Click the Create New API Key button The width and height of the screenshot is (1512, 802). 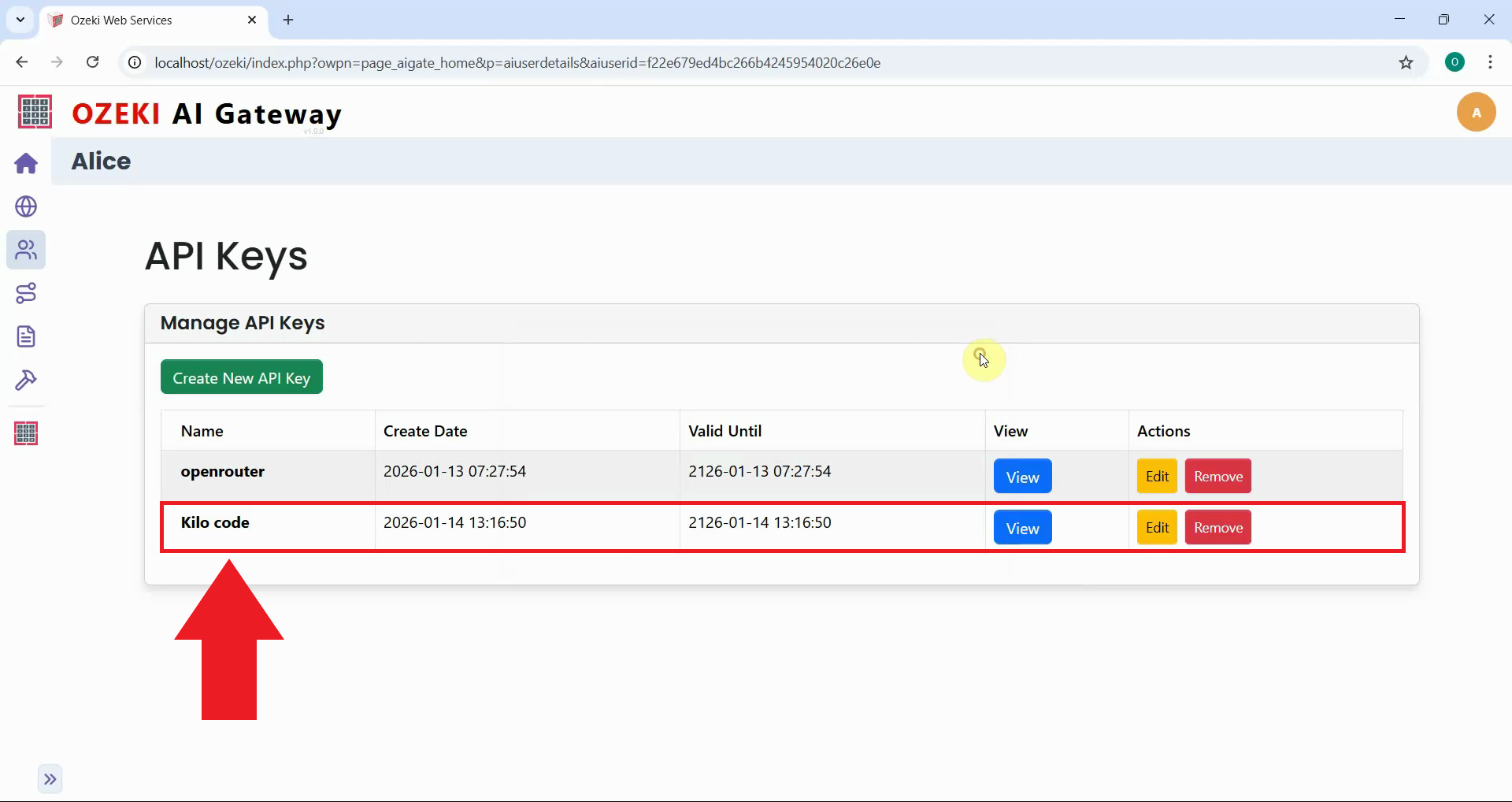pyautogui.click(x=241, y=377)
